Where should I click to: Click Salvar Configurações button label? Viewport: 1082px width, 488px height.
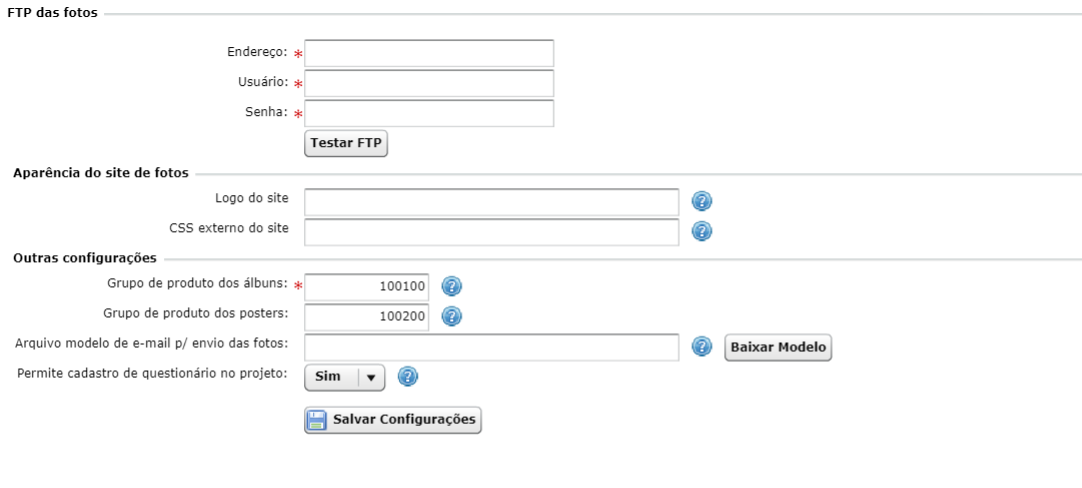coord(404,420)
